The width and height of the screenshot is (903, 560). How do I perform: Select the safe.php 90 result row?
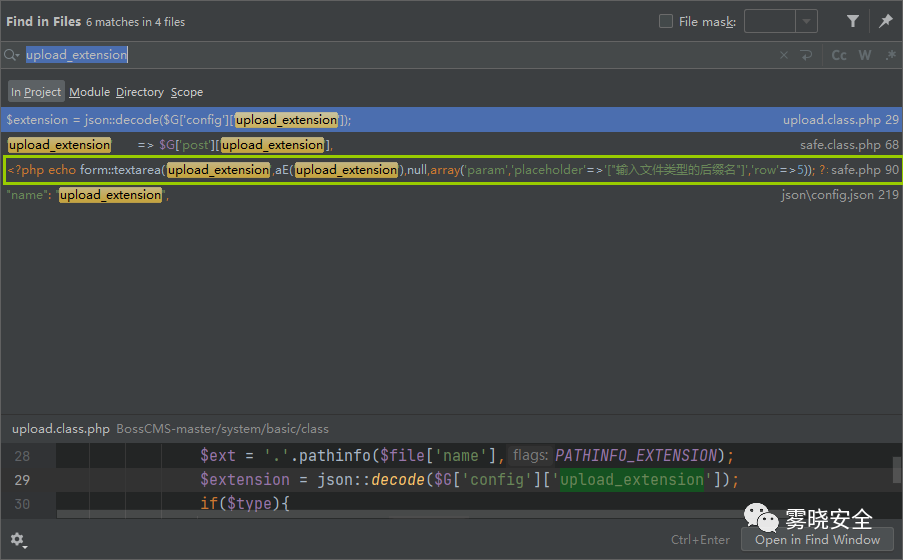(452, 170)
